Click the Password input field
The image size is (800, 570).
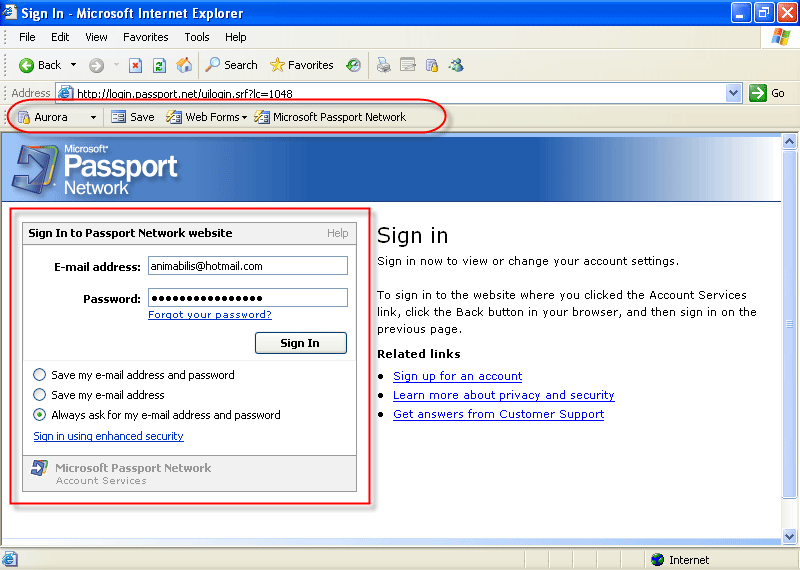(x=248, y=298)
